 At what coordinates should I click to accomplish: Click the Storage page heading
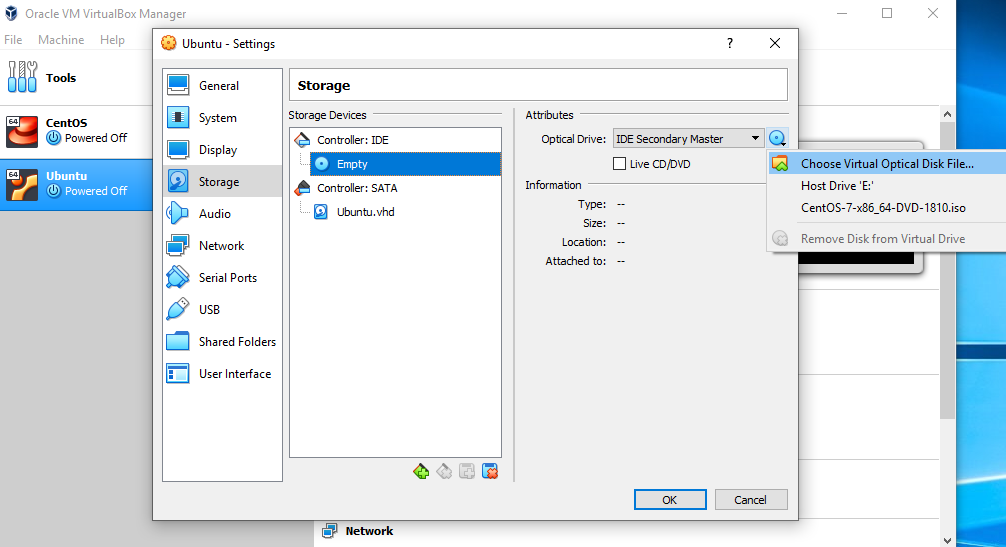coord(324,85)
